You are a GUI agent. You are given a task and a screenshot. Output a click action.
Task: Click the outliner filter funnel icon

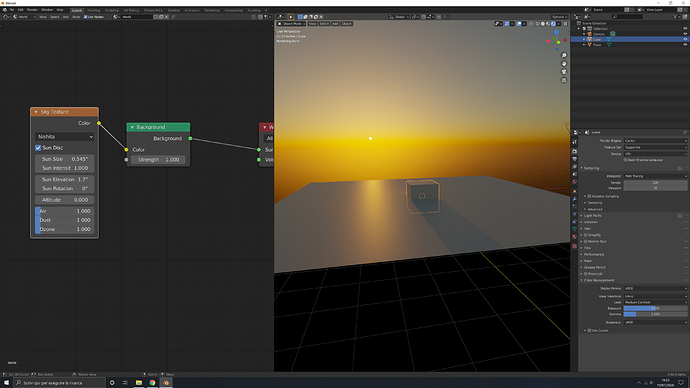675,17
